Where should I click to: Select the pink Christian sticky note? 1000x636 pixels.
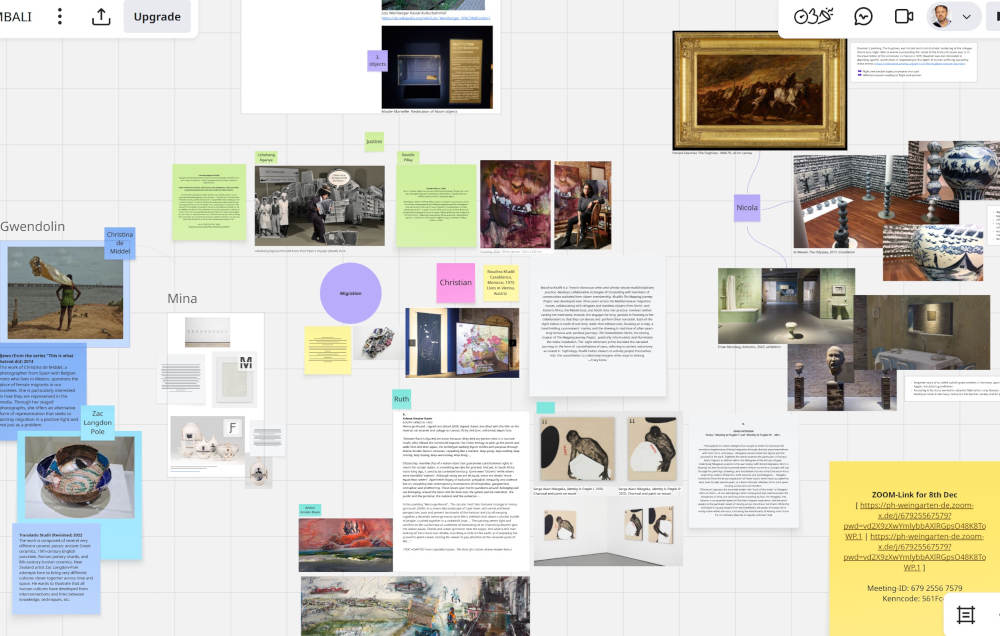click(455, 283)
